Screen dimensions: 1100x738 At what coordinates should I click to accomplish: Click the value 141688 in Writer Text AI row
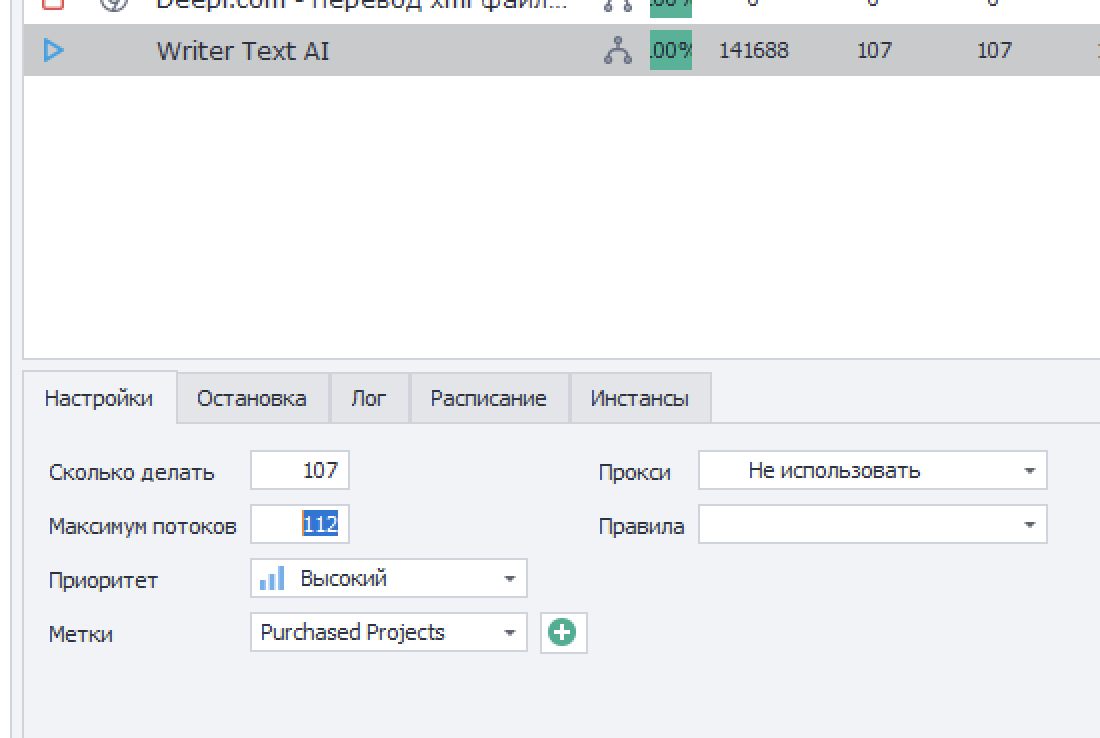[x=753, y=51]
